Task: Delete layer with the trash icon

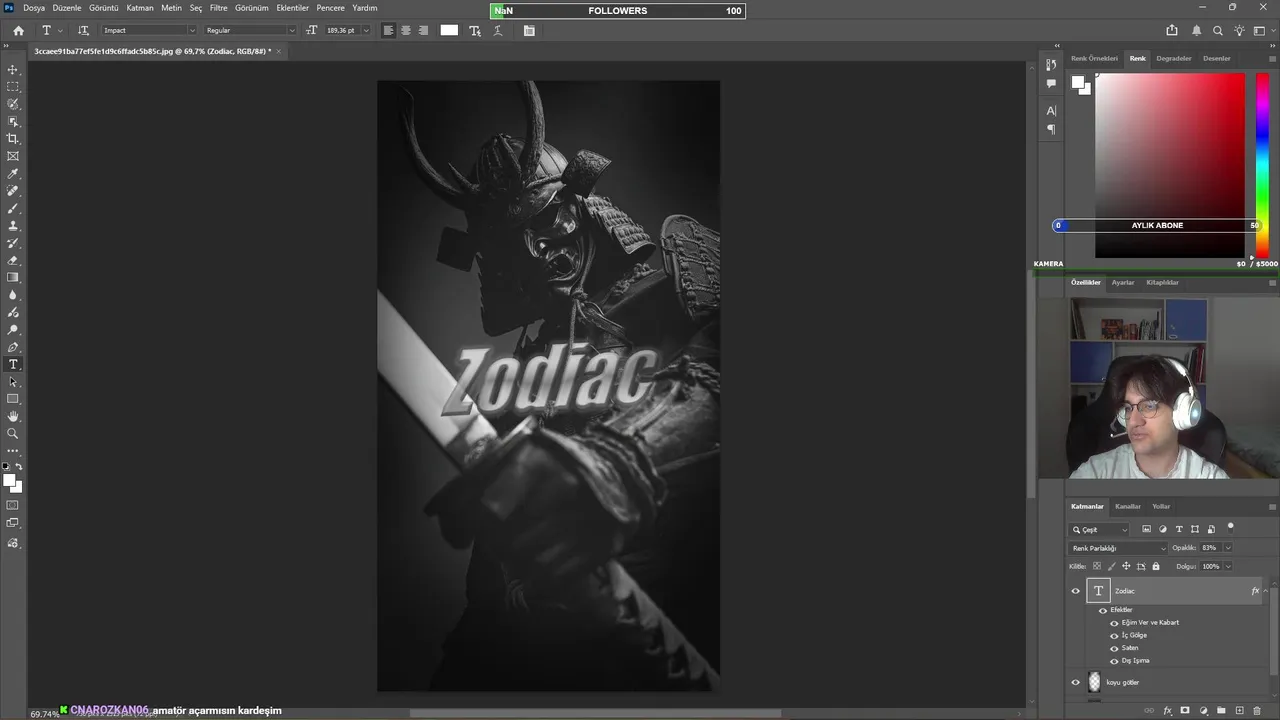Action: pyautogui.click(x=1257, y=710)
